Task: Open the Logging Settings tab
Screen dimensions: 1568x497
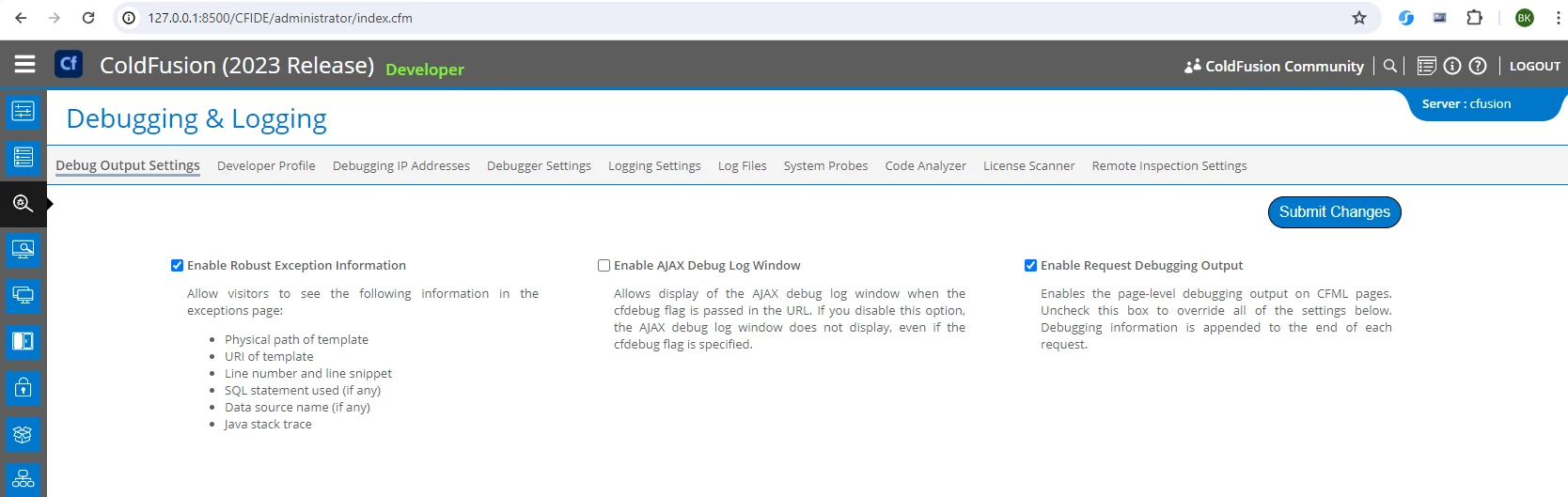Action: tap(654, 165)
